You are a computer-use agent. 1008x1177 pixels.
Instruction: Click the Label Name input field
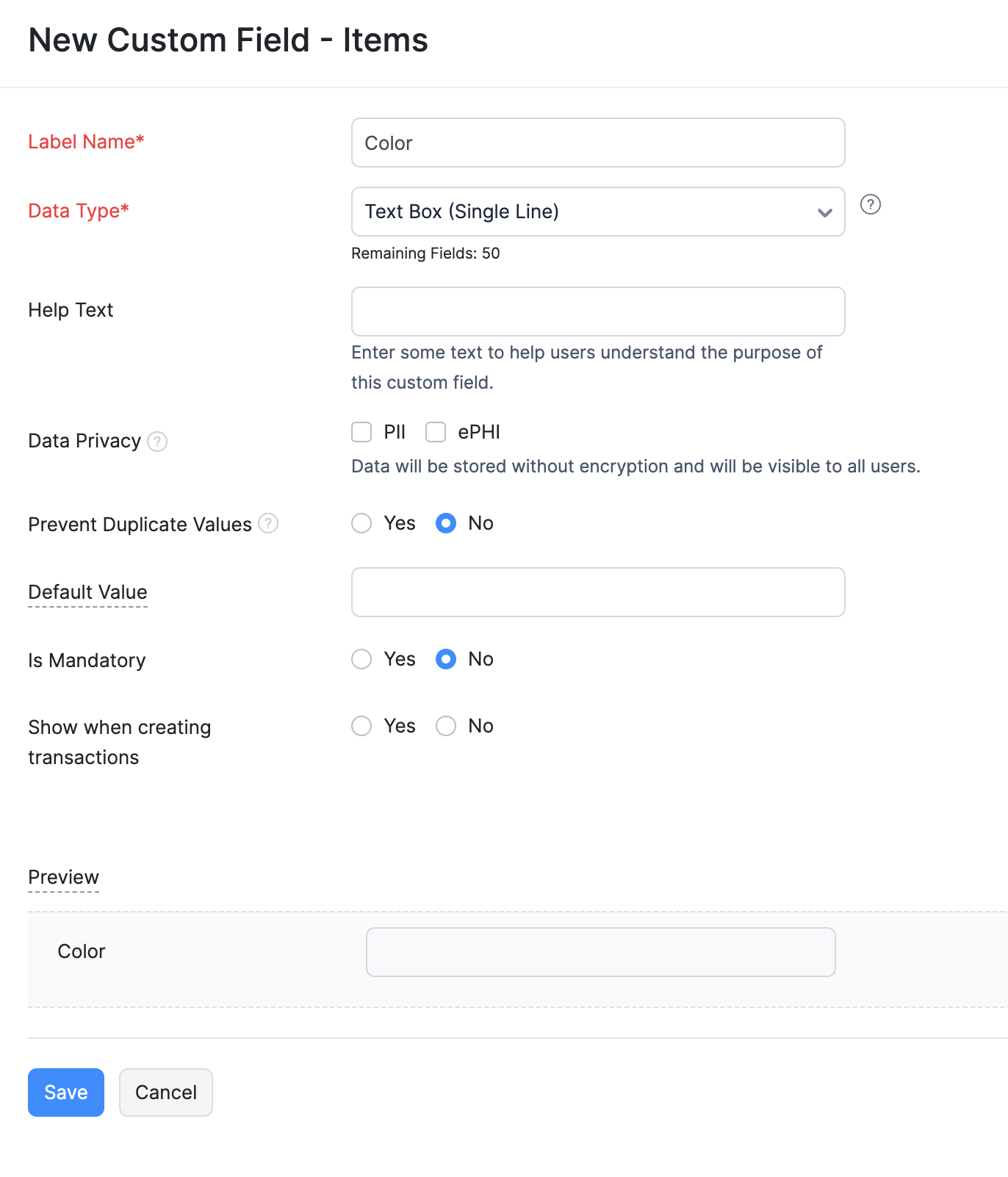tap(598, 143)
